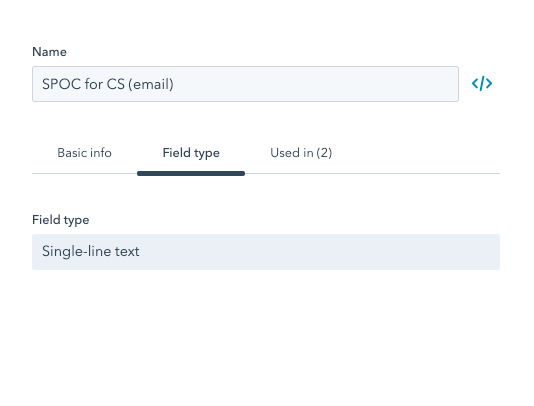Click the disabled Field type box
Image resolution: width=534 pixels, height=406 pixels.
(266, 252)
